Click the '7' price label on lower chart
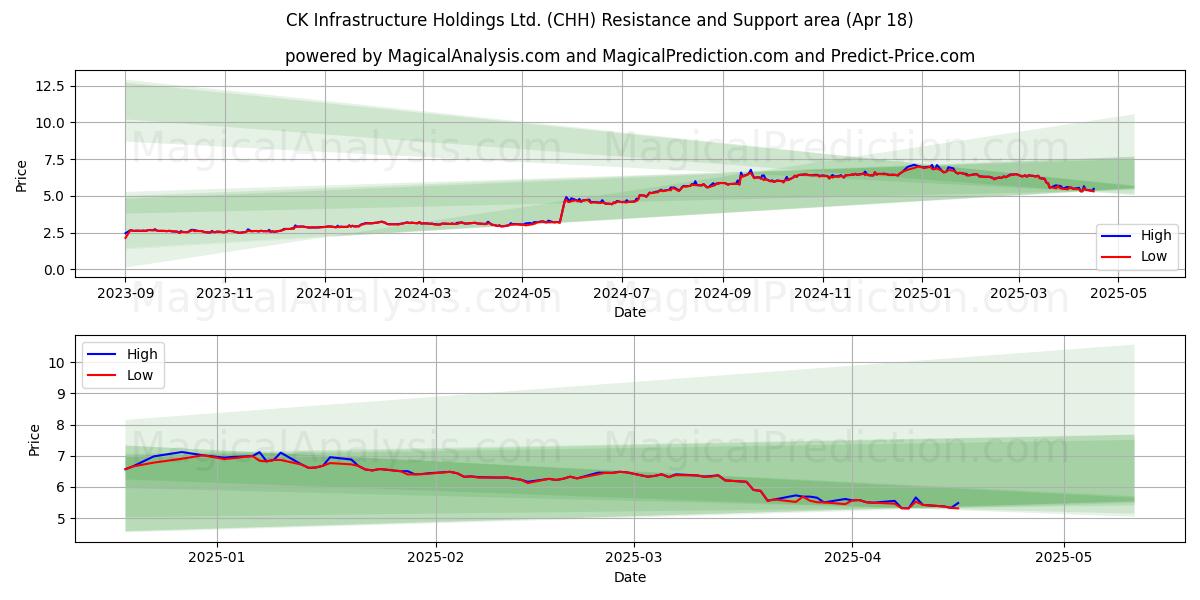Screen dimensions: 1200x600 point(63,456)
